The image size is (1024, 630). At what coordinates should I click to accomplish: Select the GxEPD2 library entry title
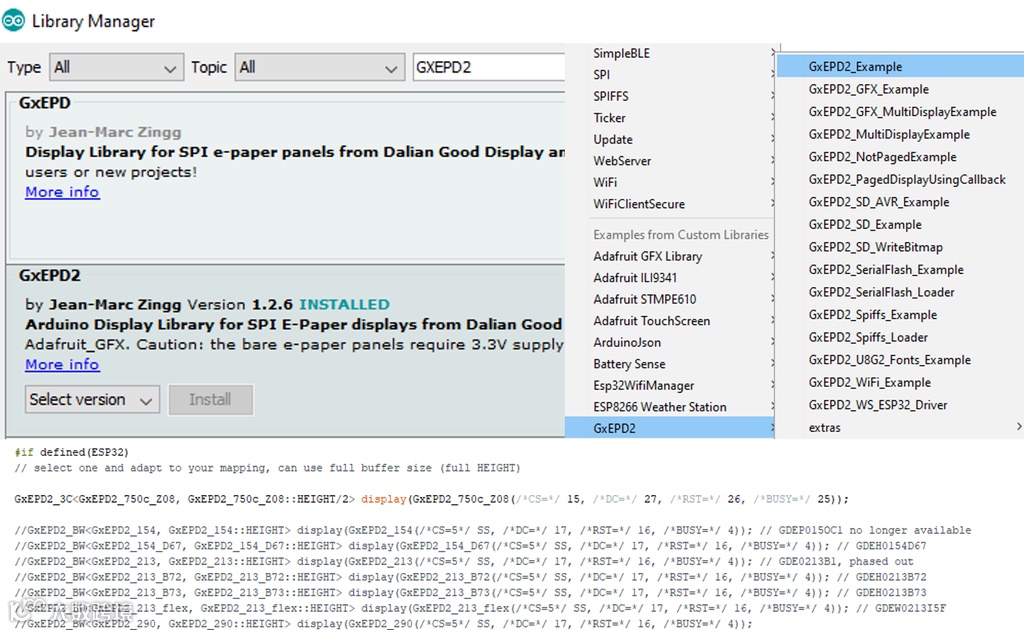click(x=50, y=276)
